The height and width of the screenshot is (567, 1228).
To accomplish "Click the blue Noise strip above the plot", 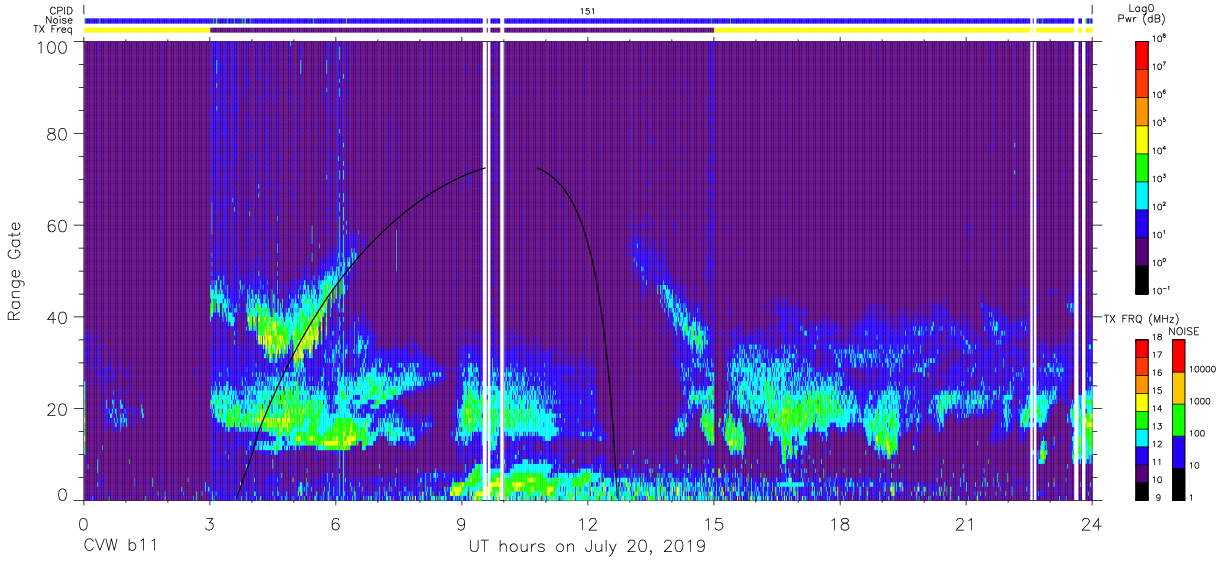I will 588,20.
